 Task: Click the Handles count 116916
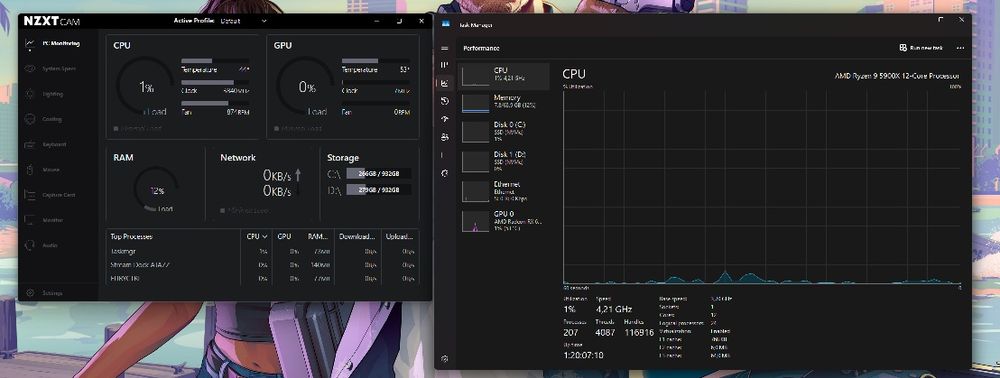638,332
